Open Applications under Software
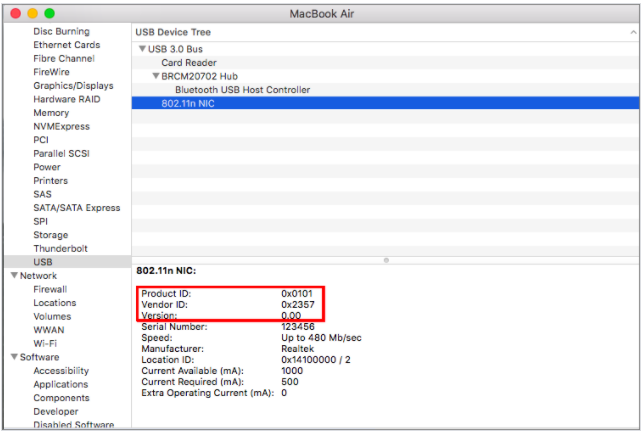This screenshot has width=643, height=431. (60, 384)
